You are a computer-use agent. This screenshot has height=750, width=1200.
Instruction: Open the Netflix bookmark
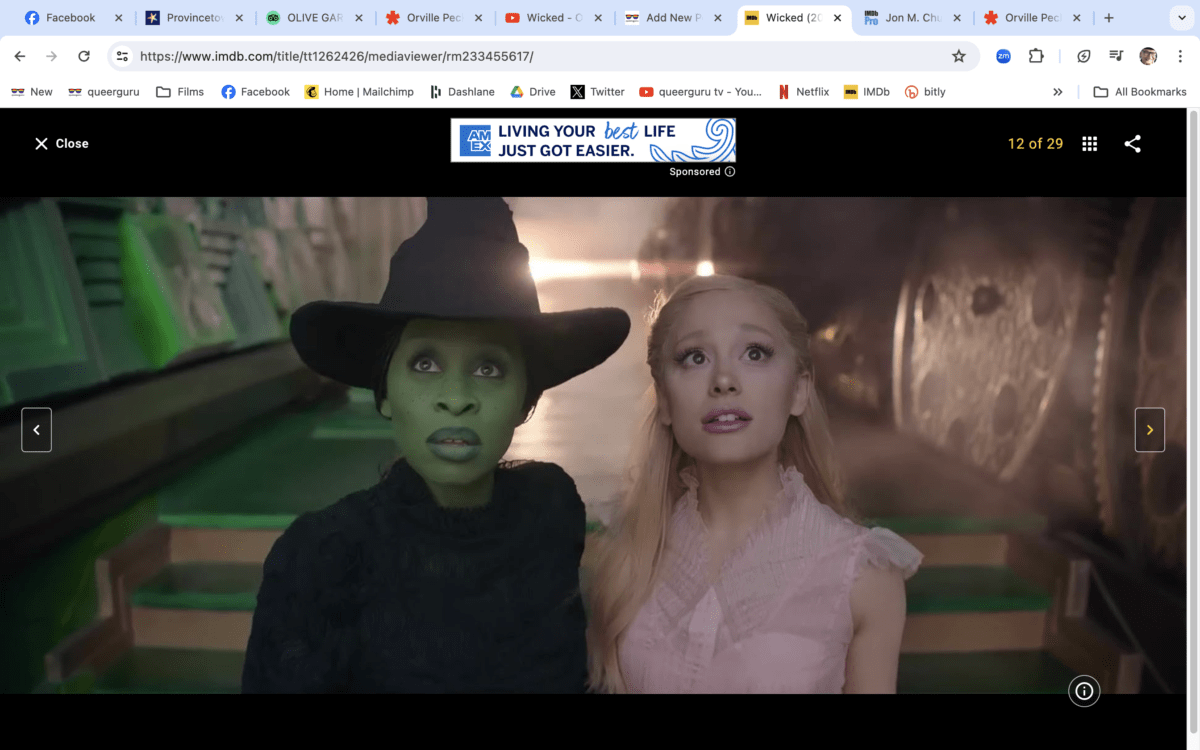click(x=803, y=92)
